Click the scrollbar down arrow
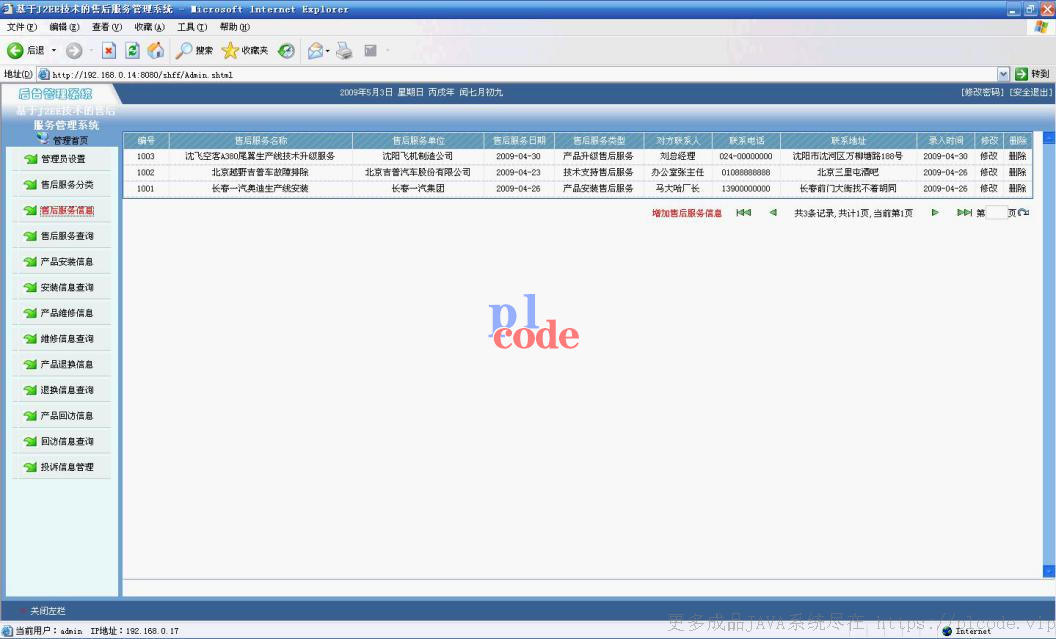This screenshot has height=639, width=1056. point(1049,571)
